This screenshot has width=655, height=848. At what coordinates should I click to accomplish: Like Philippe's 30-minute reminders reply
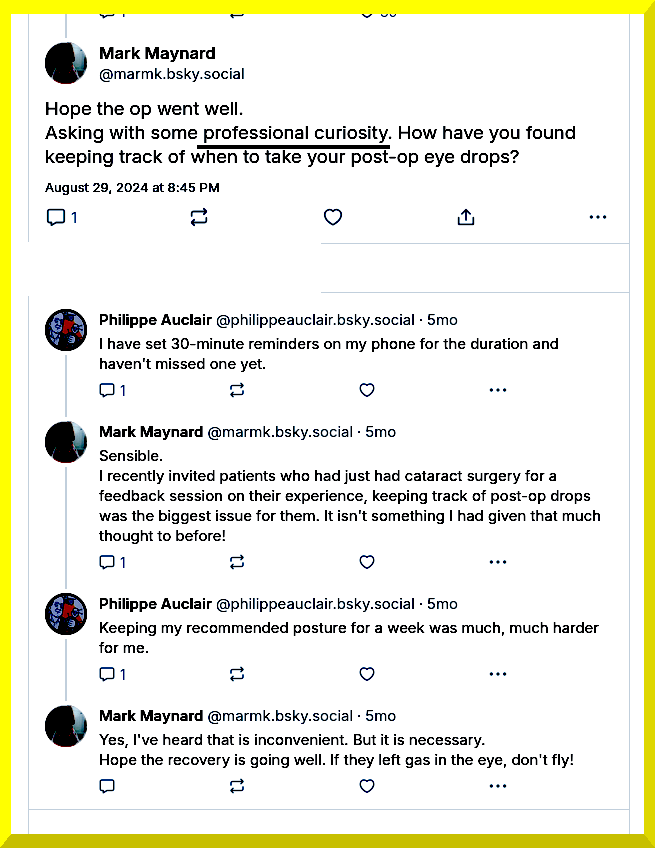coord(367,390)
